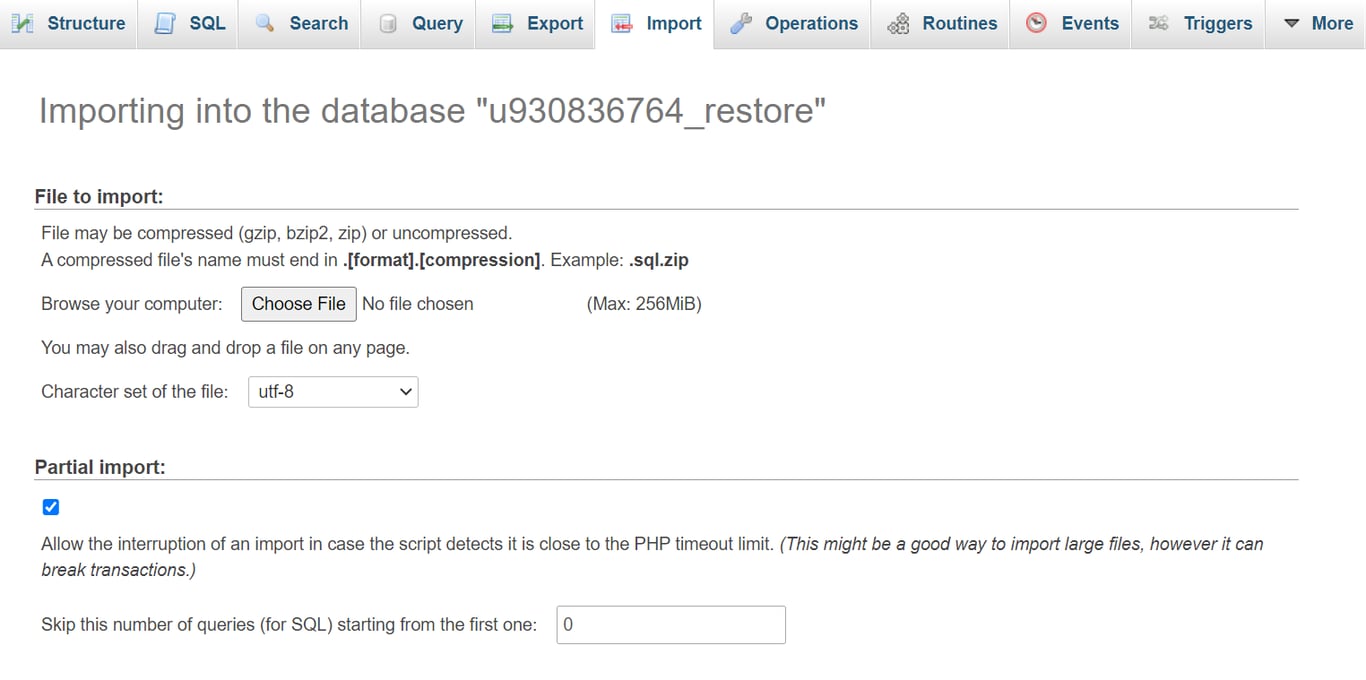Disable the partial import interruption checkbox

point(50,507)
